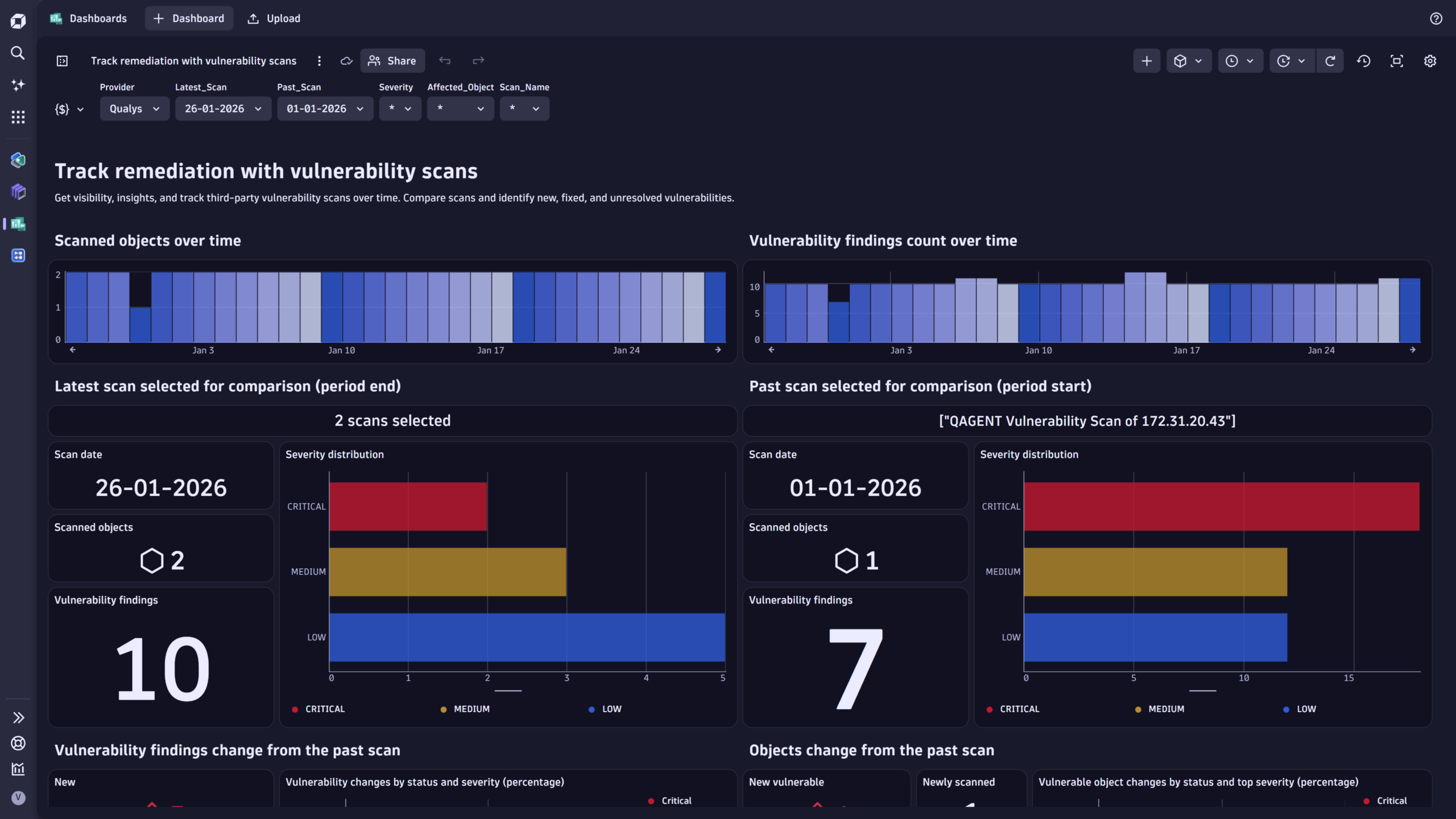Click the AI sparkle icon in sidebar
1456x819 pixels.
coord(18,85)
